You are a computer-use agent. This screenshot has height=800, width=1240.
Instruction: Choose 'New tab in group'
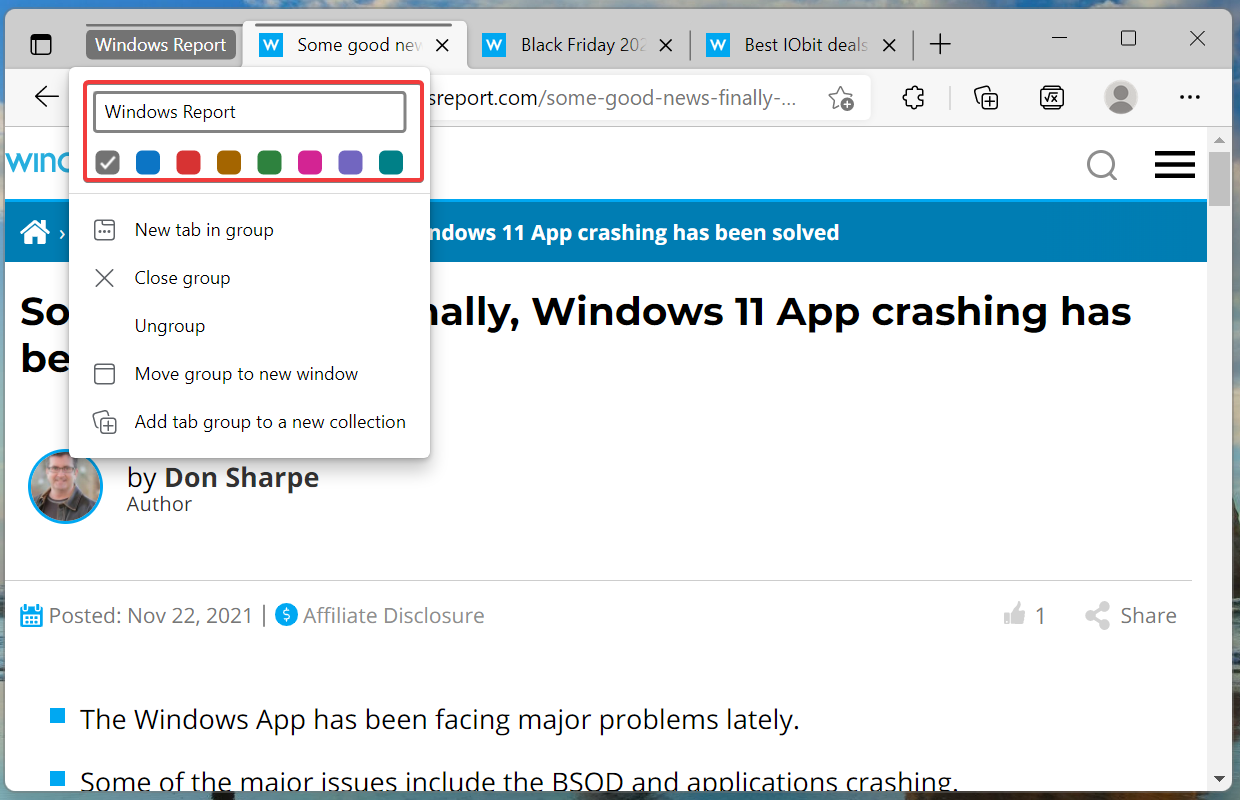pos(250,230)
